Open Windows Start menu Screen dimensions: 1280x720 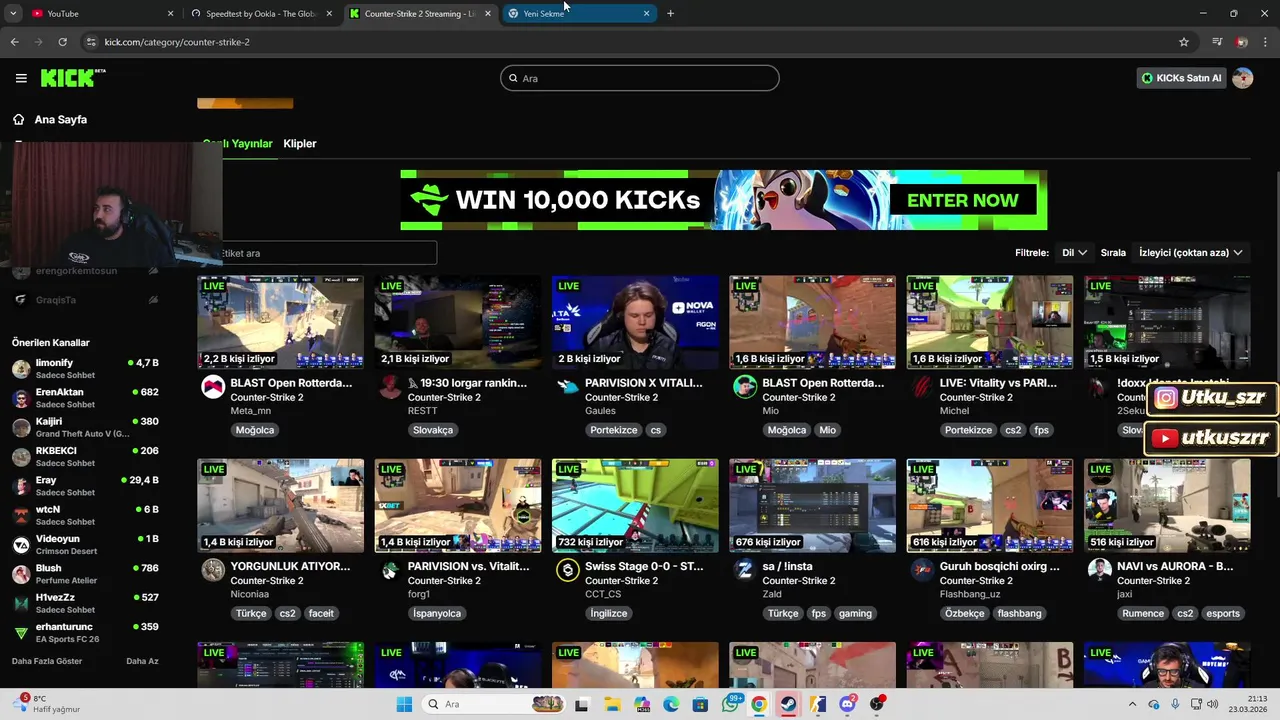tap(404, 704)
